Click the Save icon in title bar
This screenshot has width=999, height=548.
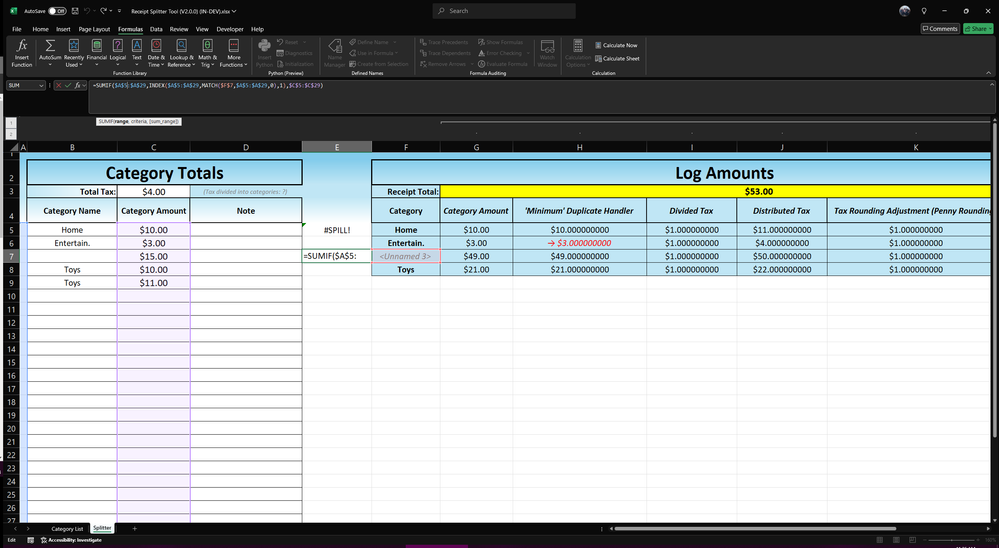tap(75, 11)
